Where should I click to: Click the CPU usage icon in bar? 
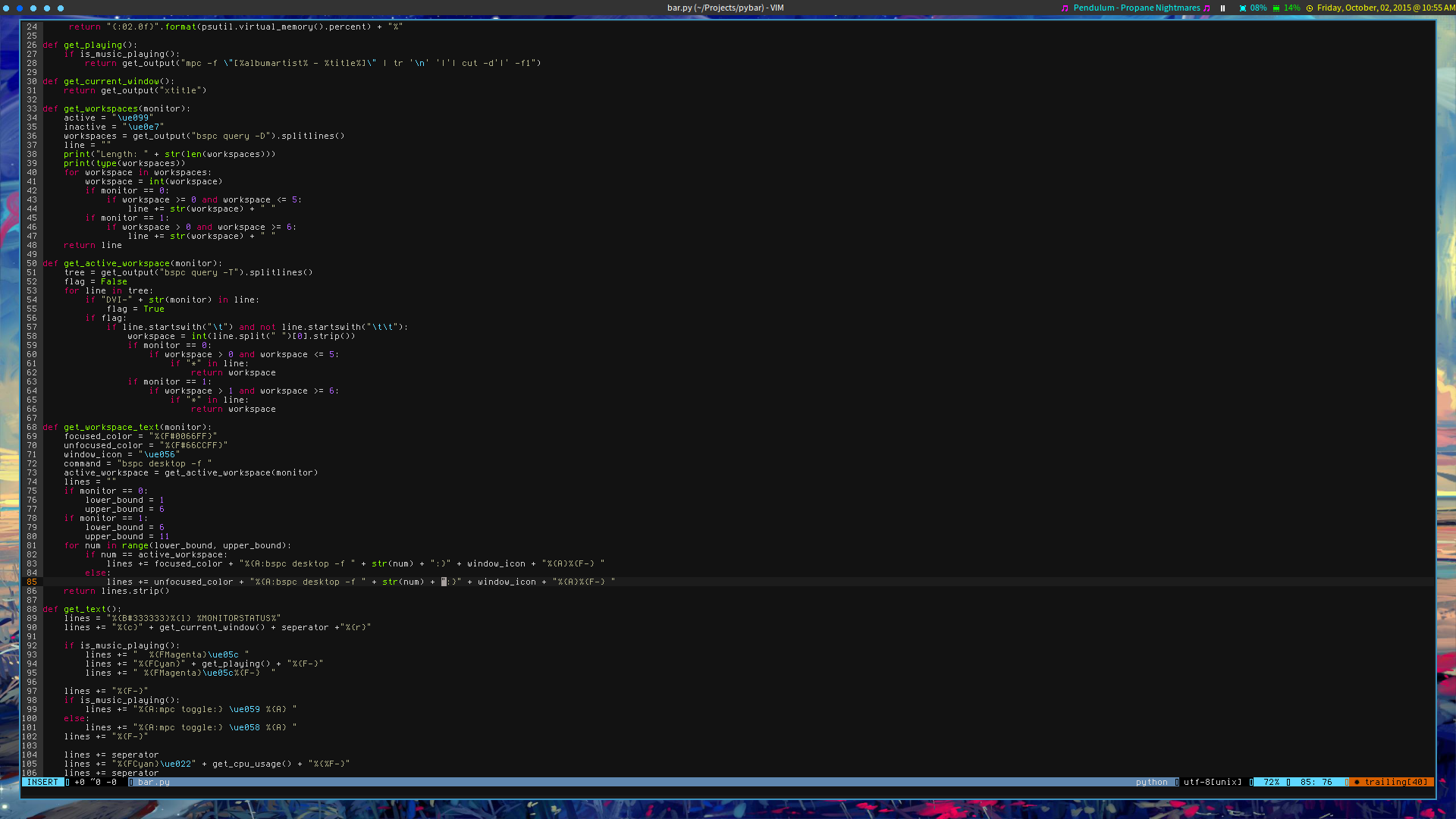1243,8
